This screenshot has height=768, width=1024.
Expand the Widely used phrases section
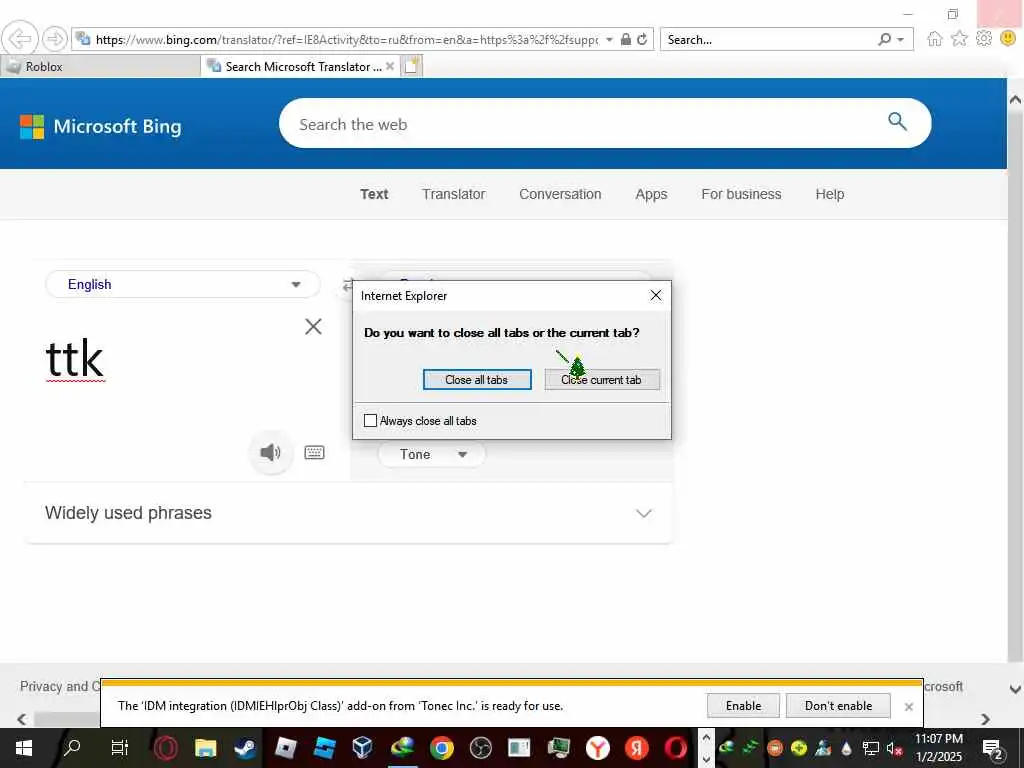348,513
